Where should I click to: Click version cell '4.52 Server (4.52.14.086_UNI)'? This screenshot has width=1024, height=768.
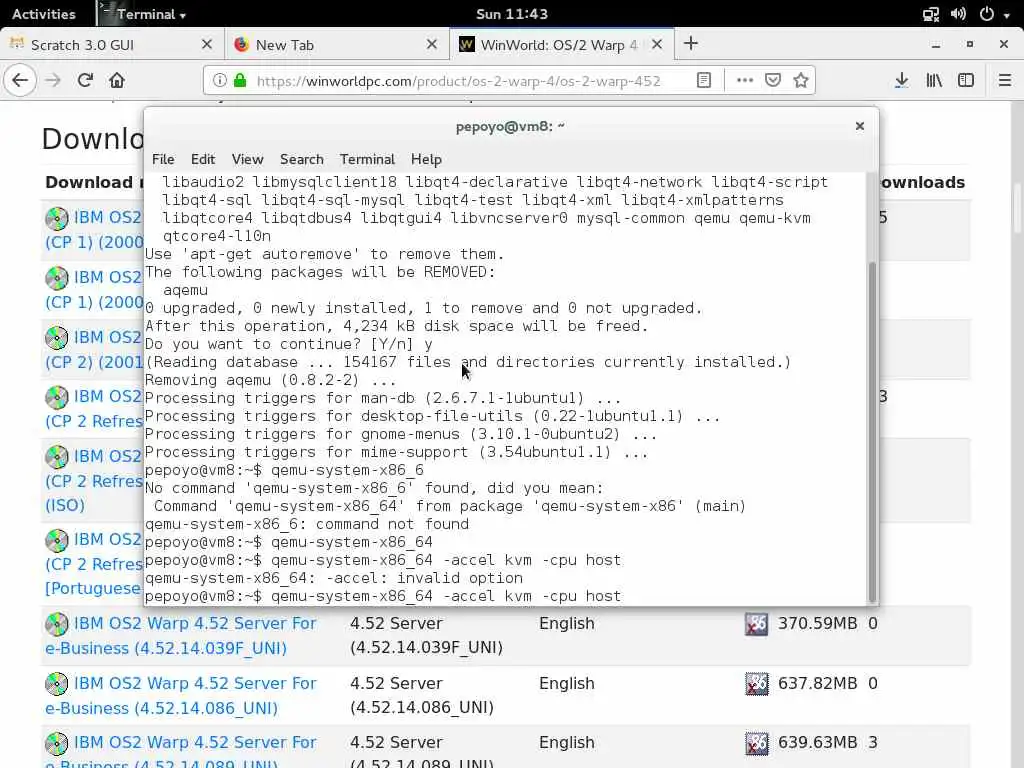pos(422,696)
